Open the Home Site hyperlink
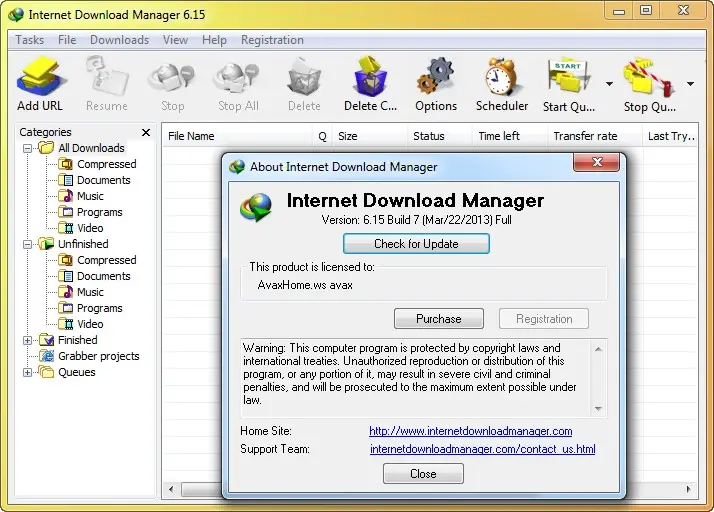Screen dimensions: 714x512 click(x=470, y=431)
